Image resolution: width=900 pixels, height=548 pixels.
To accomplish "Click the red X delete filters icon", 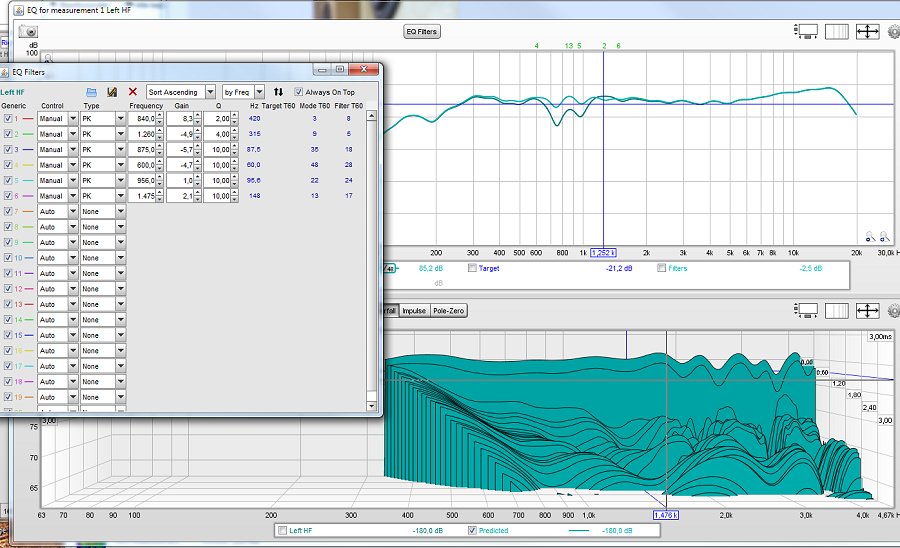I will coord(133,92).
